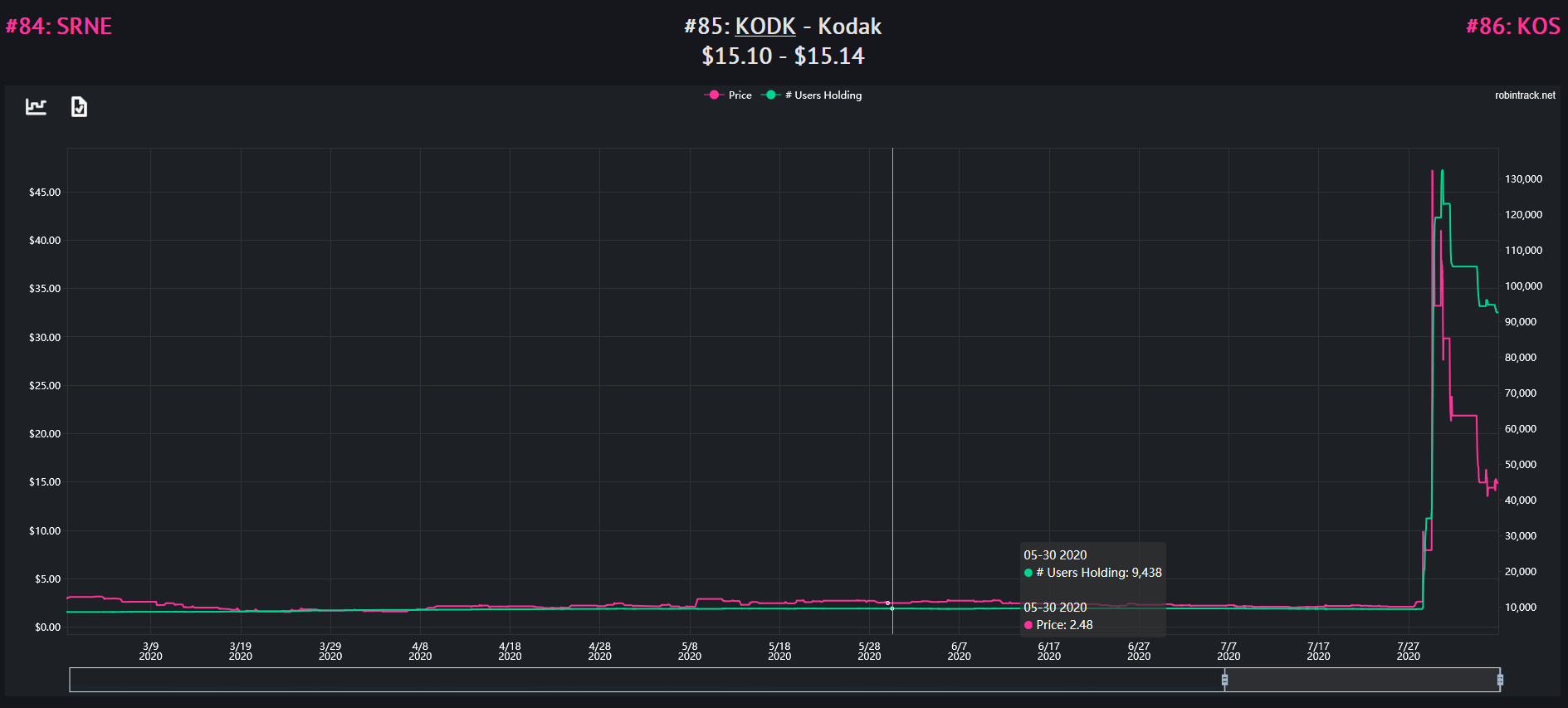Click the 50,000 users axis label

(x=1521, y=465)
